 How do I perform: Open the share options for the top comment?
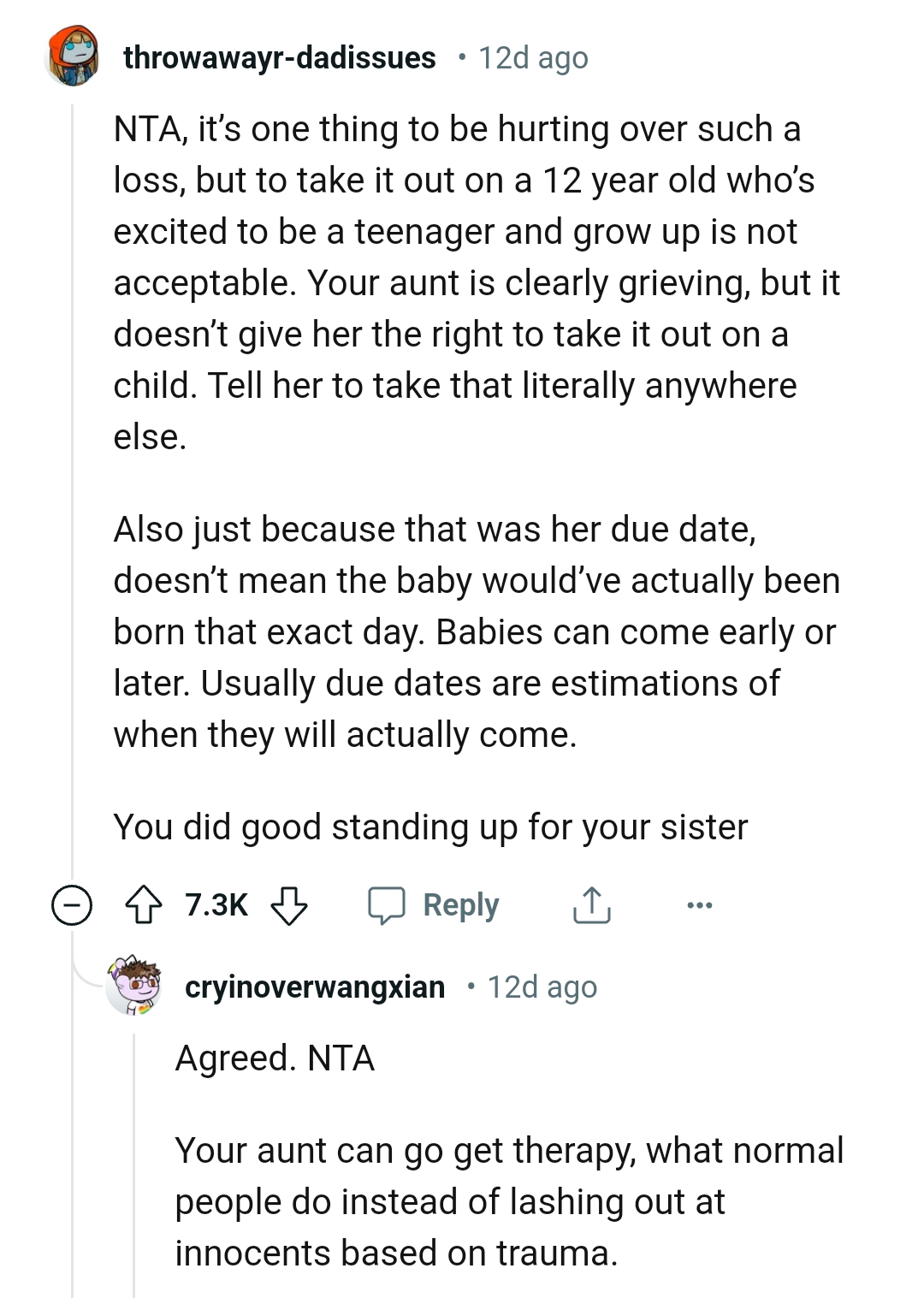[x=592, y=904]
